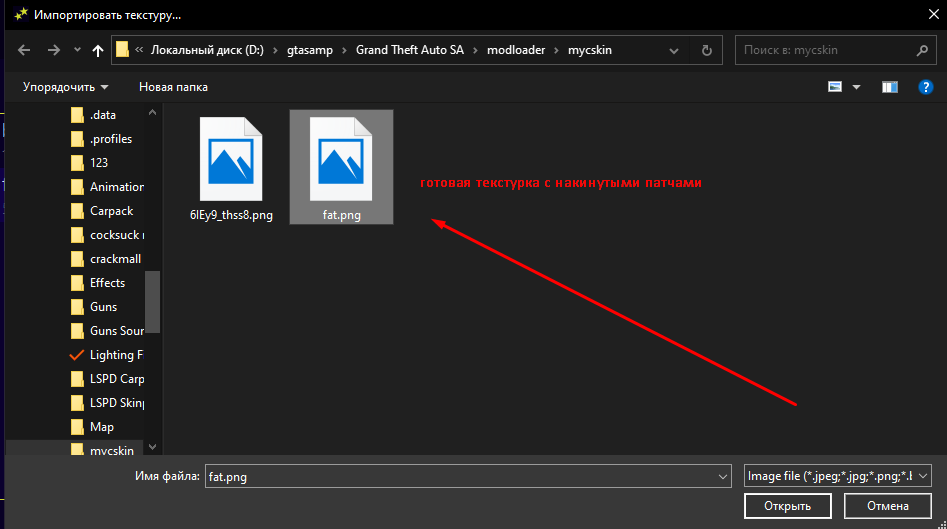Click the Отмена button
Image resolution: width=947 pixels, height=529 pixels.
pos(887,506)
